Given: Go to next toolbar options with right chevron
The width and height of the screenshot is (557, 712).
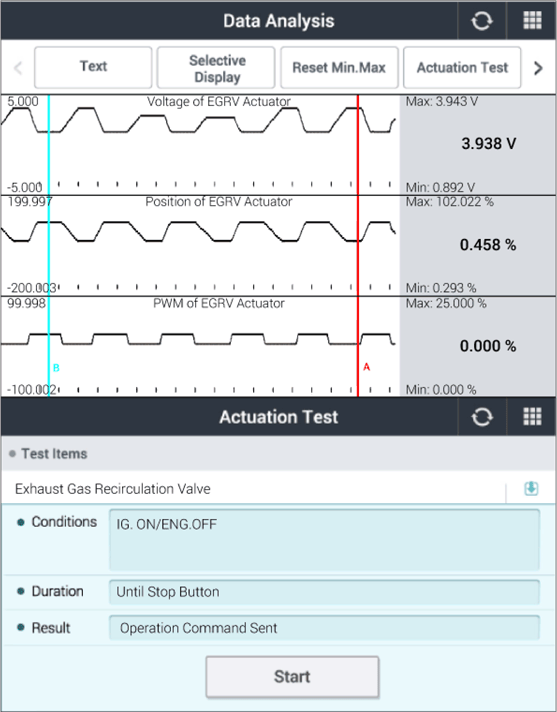Looking at the screenshot, I should pos(538,68).
